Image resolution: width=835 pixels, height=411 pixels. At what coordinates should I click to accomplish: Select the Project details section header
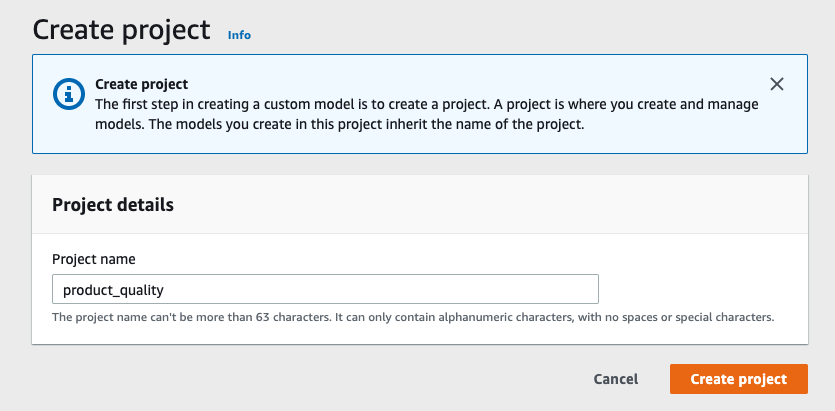click(113, 204)
